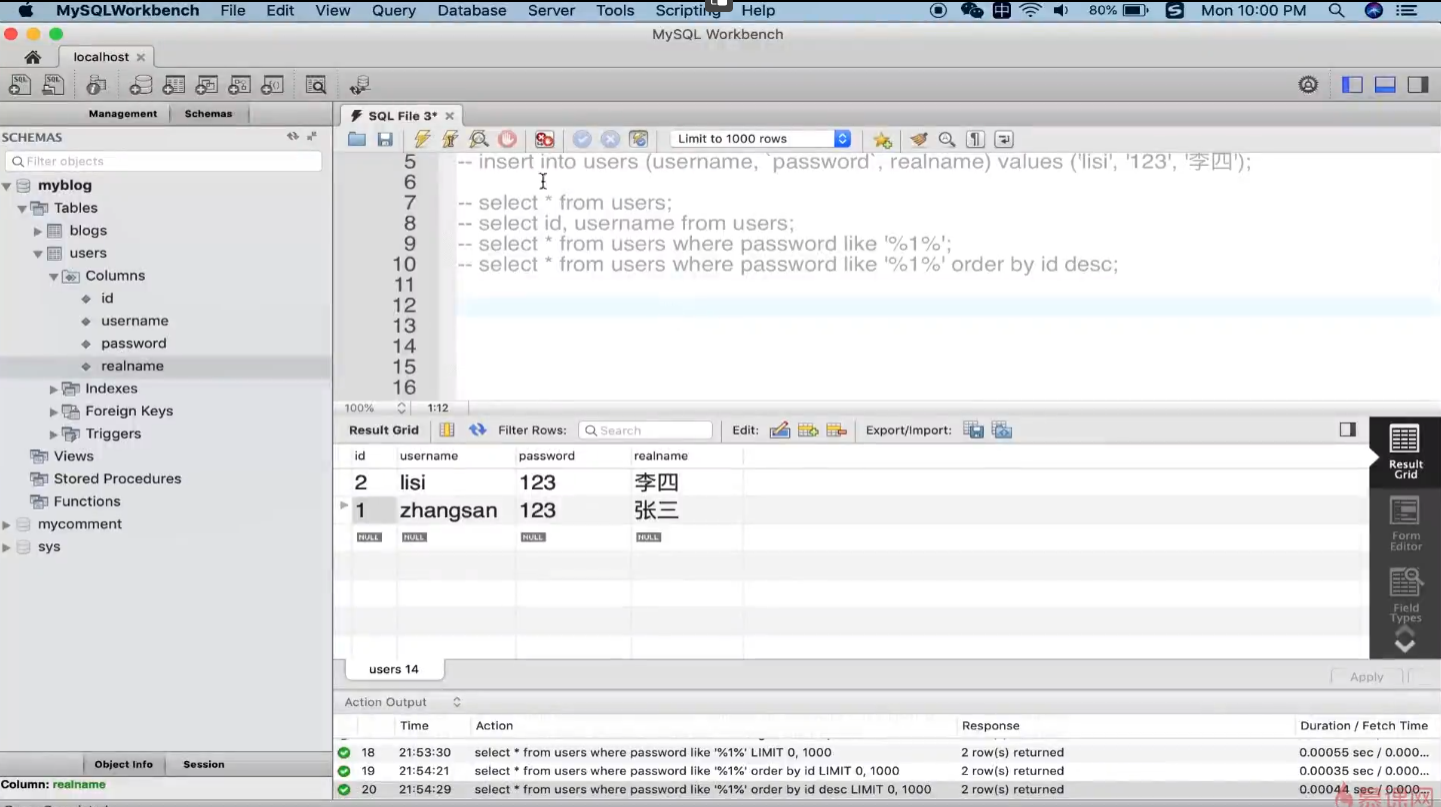
Task: Focus the Filter Rows search field
Action: [645, 430]
